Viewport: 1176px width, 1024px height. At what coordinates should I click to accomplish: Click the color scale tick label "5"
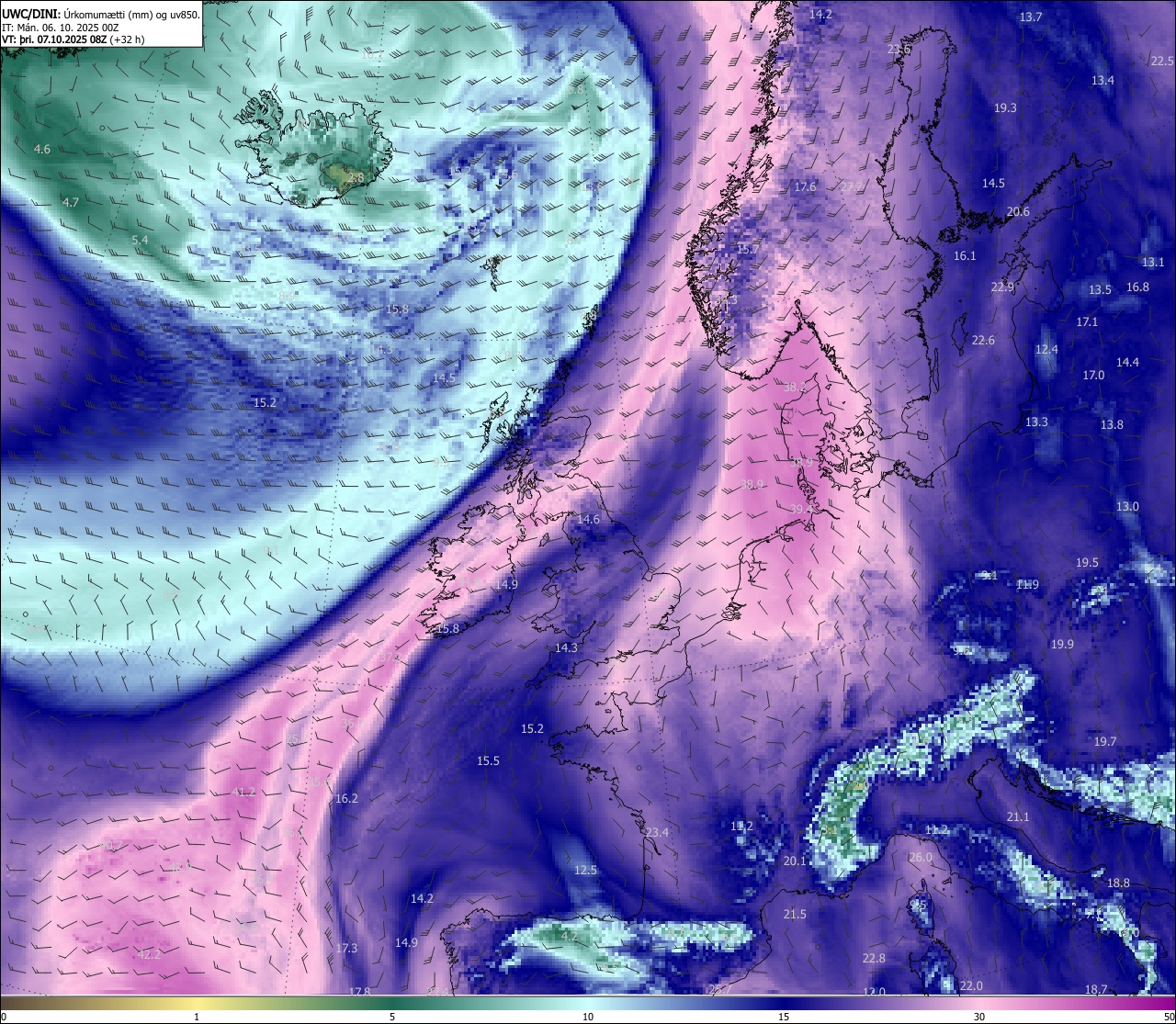(x=392, y=1017)
